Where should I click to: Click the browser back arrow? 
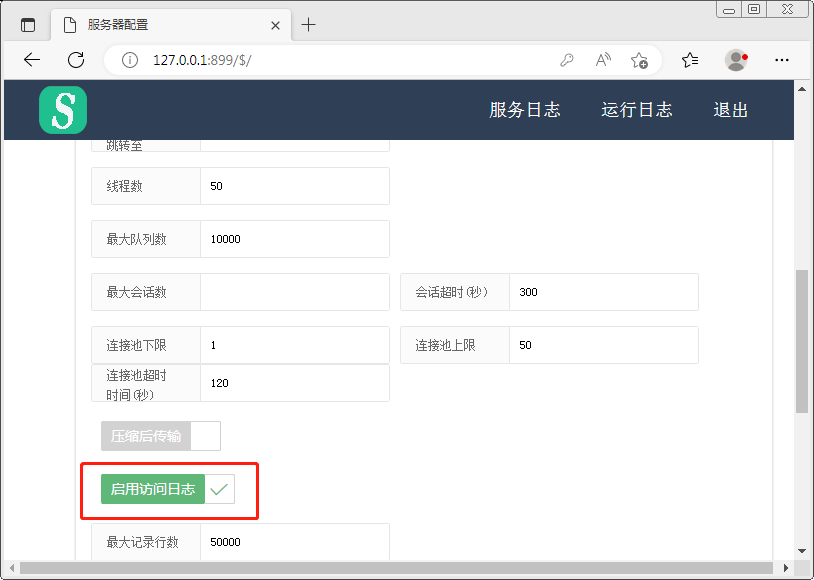point(32,60)
